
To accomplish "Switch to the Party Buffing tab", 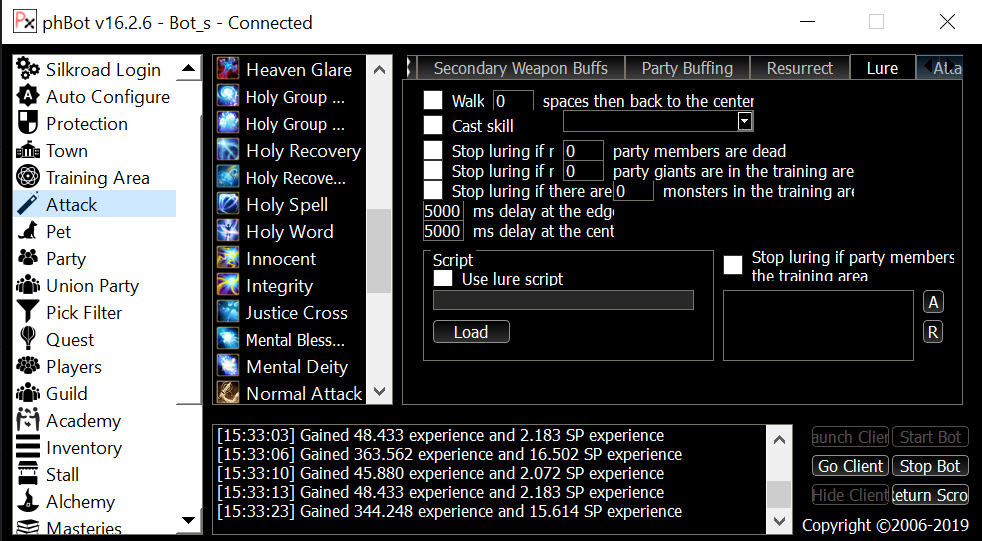I will [x=687, y=68].
